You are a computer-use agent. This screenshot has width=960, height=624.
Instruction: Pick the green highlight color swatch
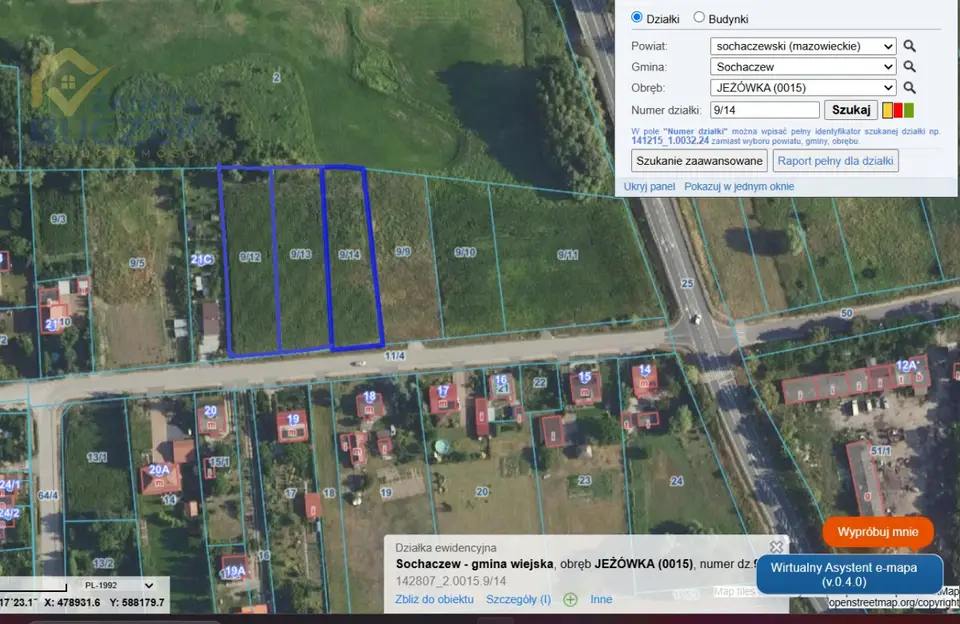tap(909, 110)
